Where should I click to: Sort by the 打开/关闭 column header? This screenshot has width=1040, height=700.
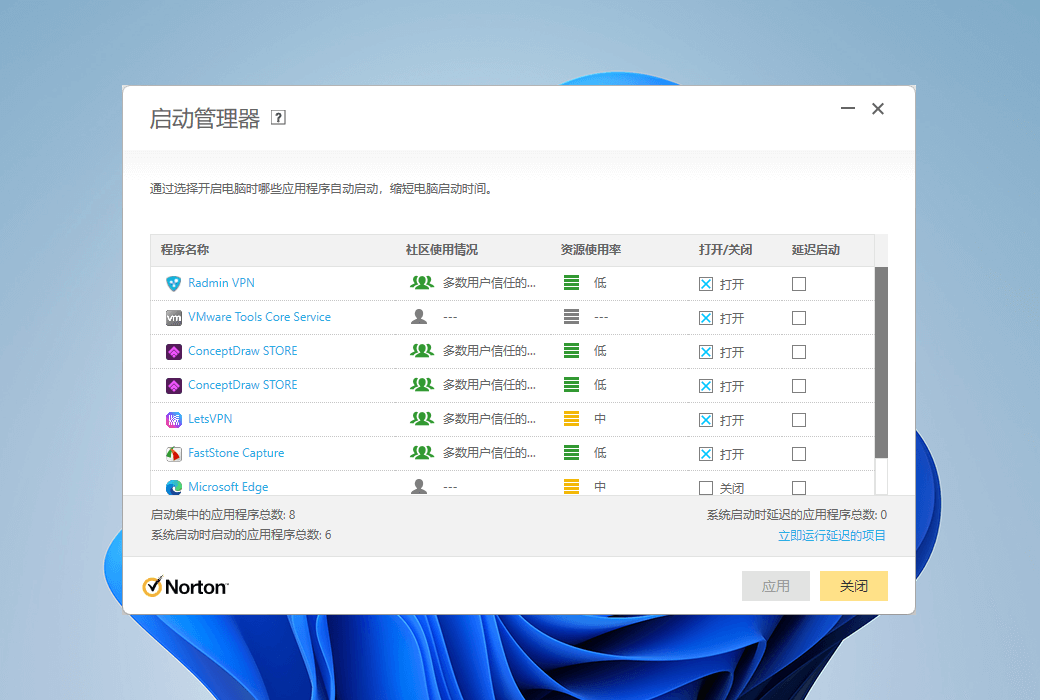point(725,250)
